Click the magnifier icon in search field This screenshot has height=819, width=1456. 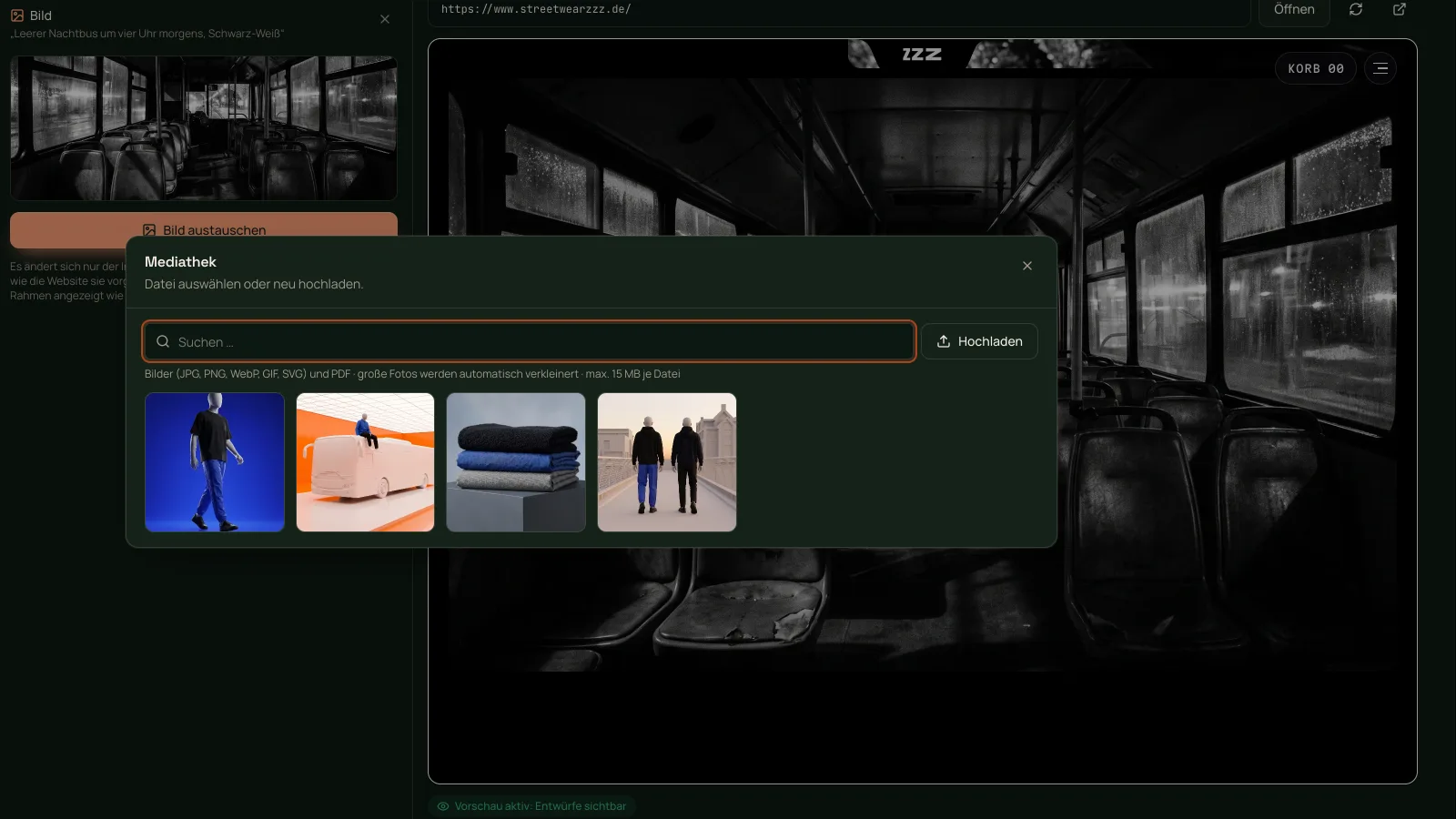[163, 341]
